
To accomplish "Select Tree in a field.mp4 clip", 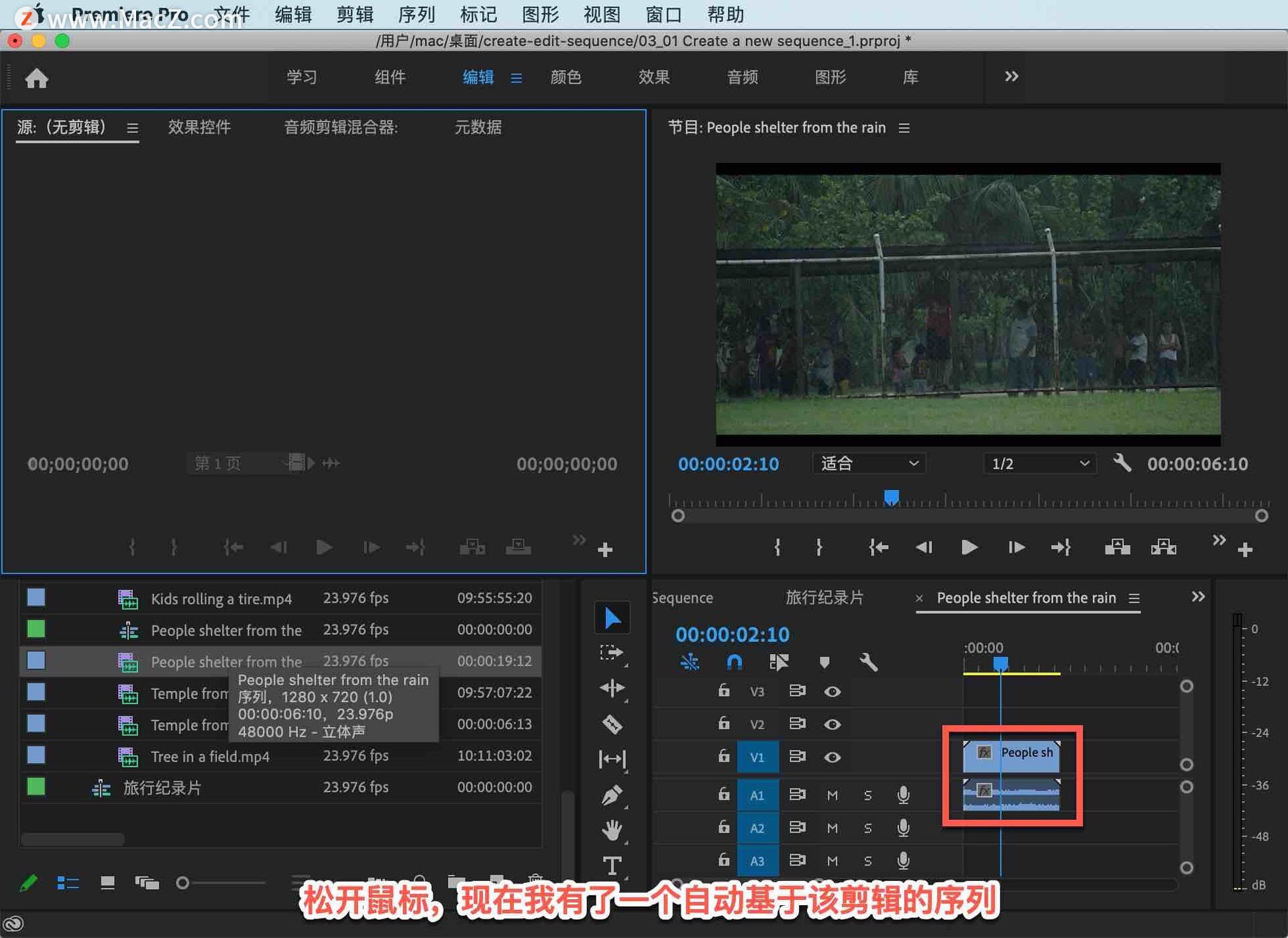I will (210, 756).
